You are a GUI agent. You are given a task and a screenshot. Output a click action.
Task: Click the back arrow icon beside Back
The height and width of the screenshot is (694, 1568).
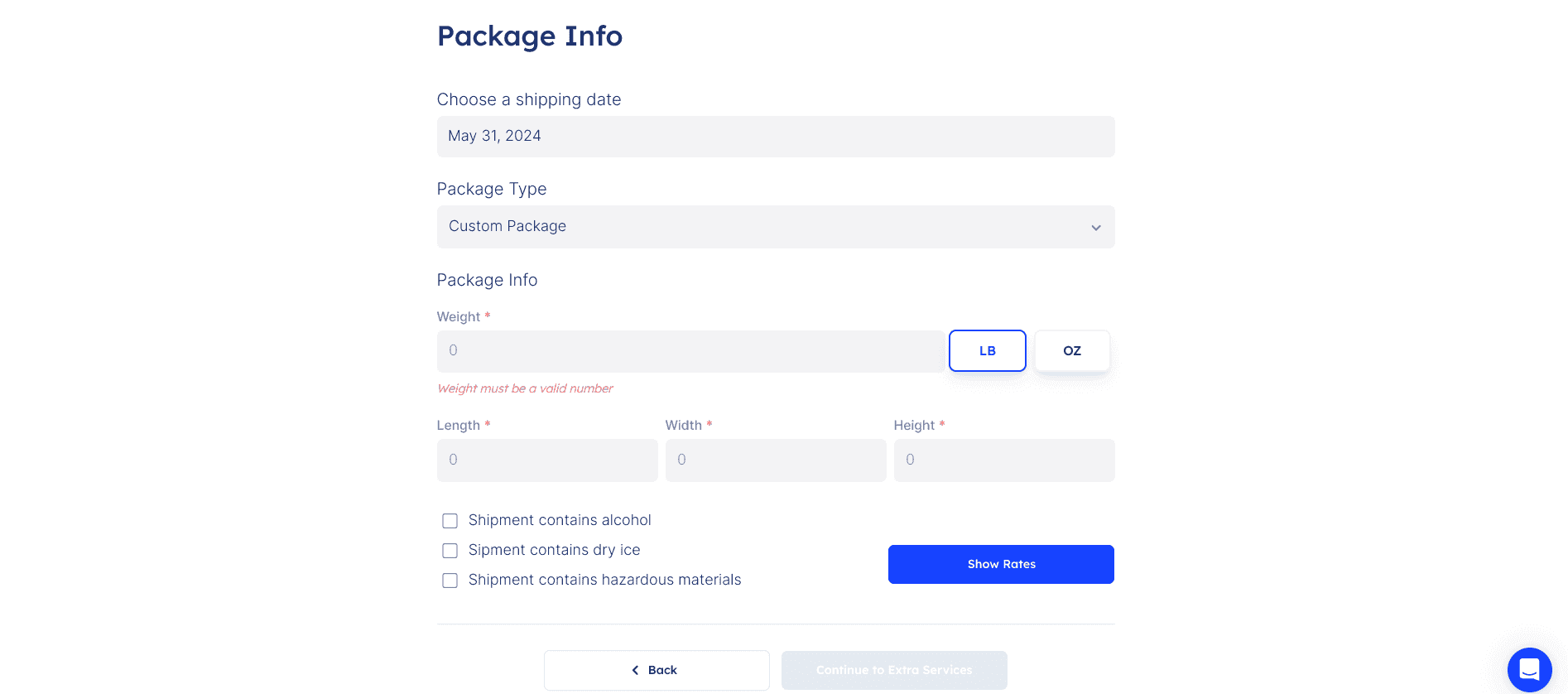coord(635,670)
